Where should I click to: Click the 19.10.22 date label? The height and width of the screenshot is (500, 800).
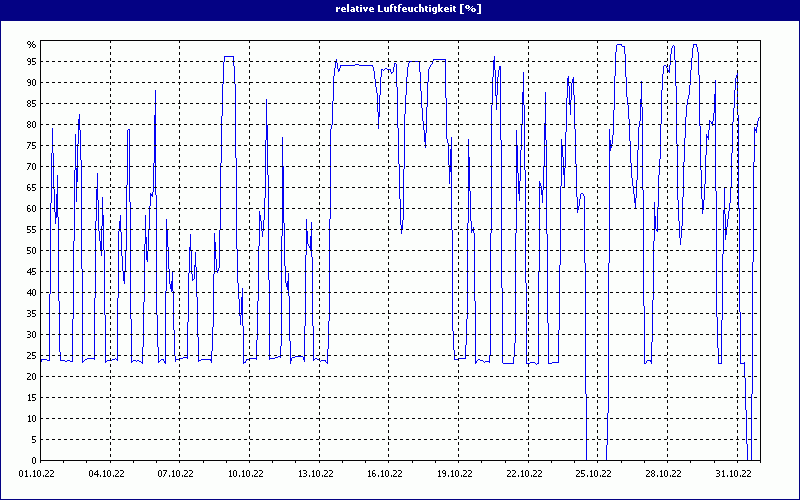(x=454, y=474)
